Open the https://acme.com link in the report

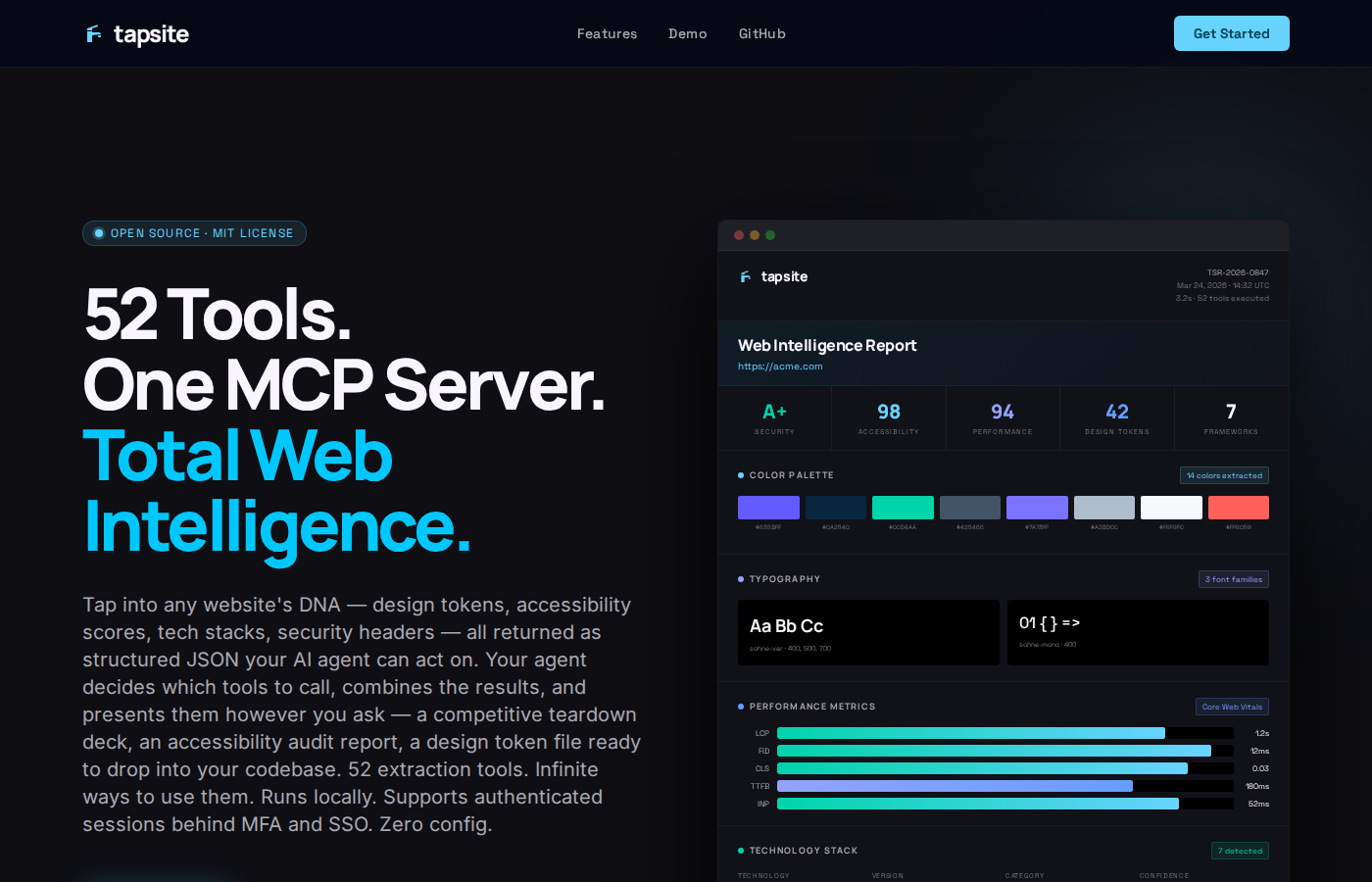pyautogui.click(x=780, y=367)
